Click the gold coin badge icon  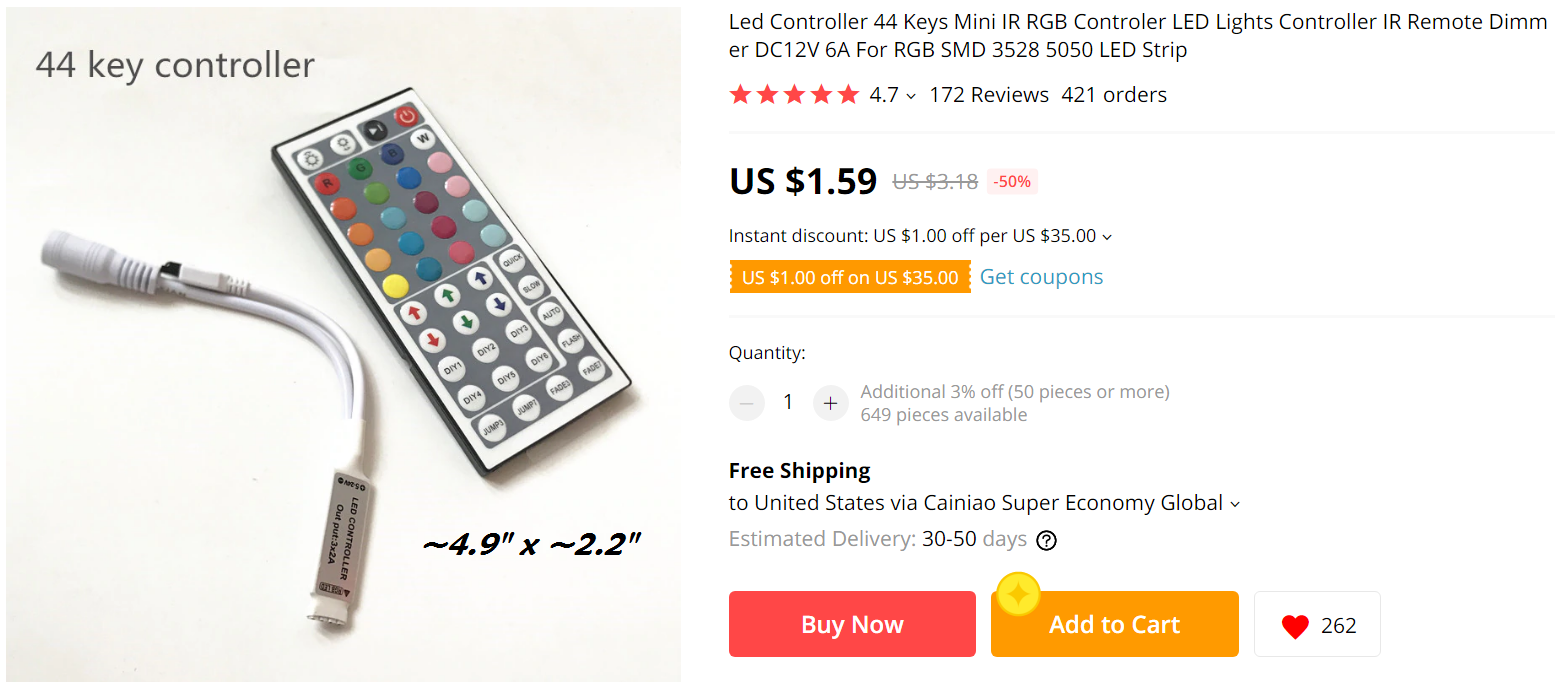[1018, 595]
